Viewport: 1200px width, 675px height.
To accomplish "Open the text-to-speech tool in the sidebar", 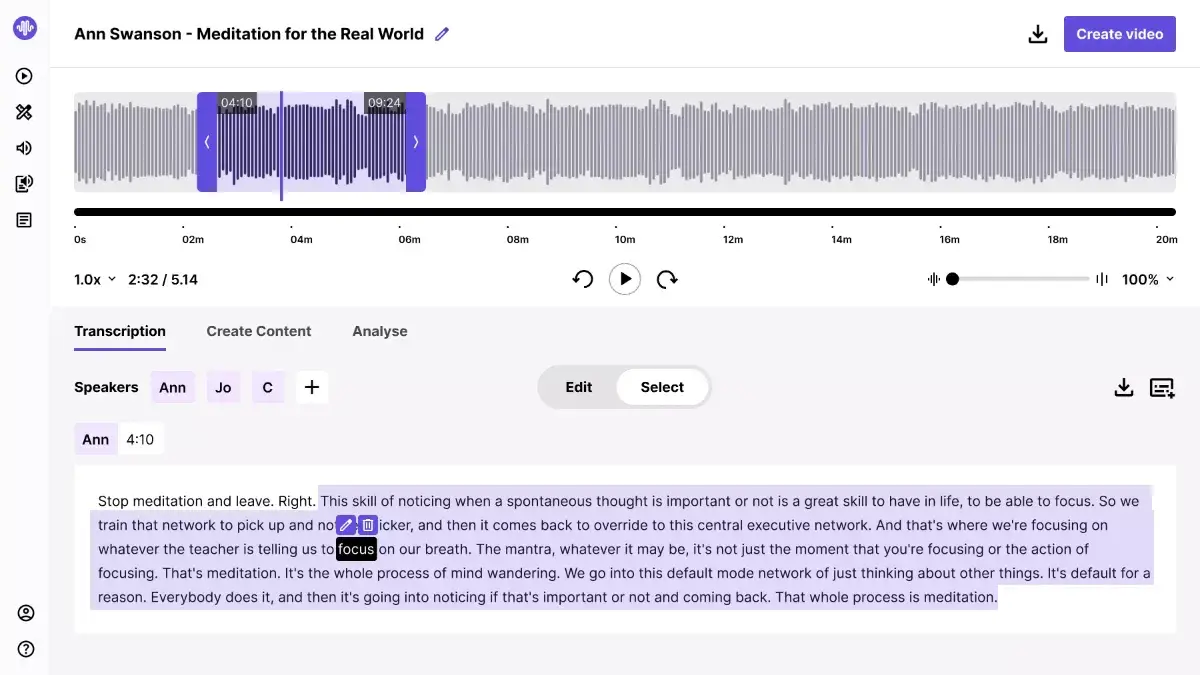I will [x=24, y=183].
